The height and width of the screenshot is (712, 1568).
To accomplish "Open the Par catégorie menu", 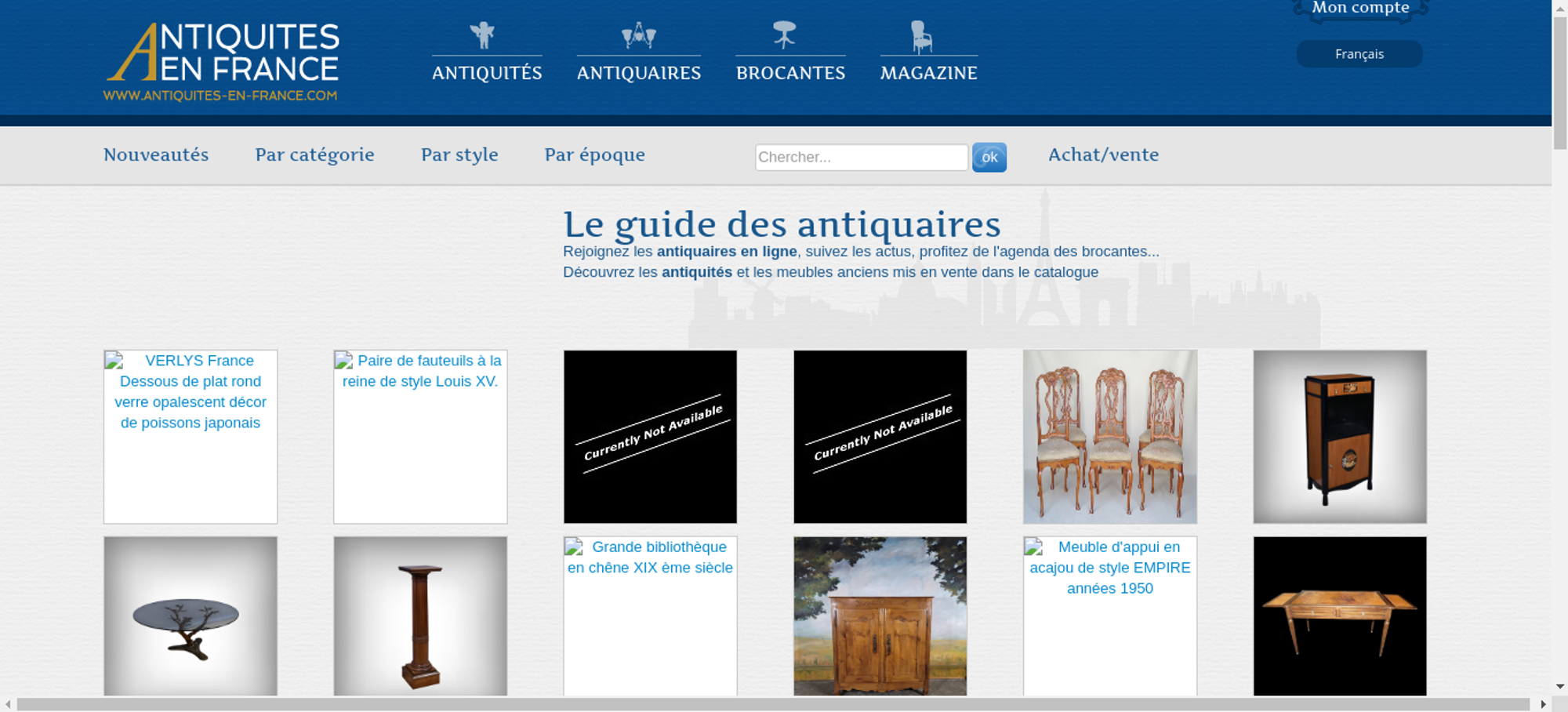I will (314, 154).
